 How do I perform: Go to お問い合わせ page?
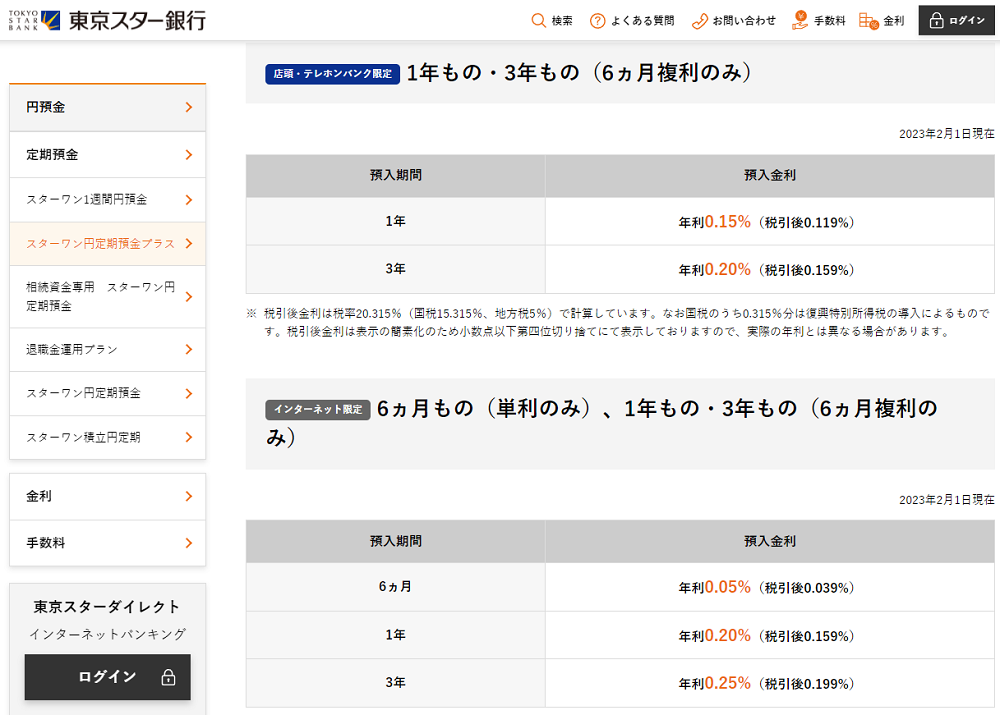[734, 21]
